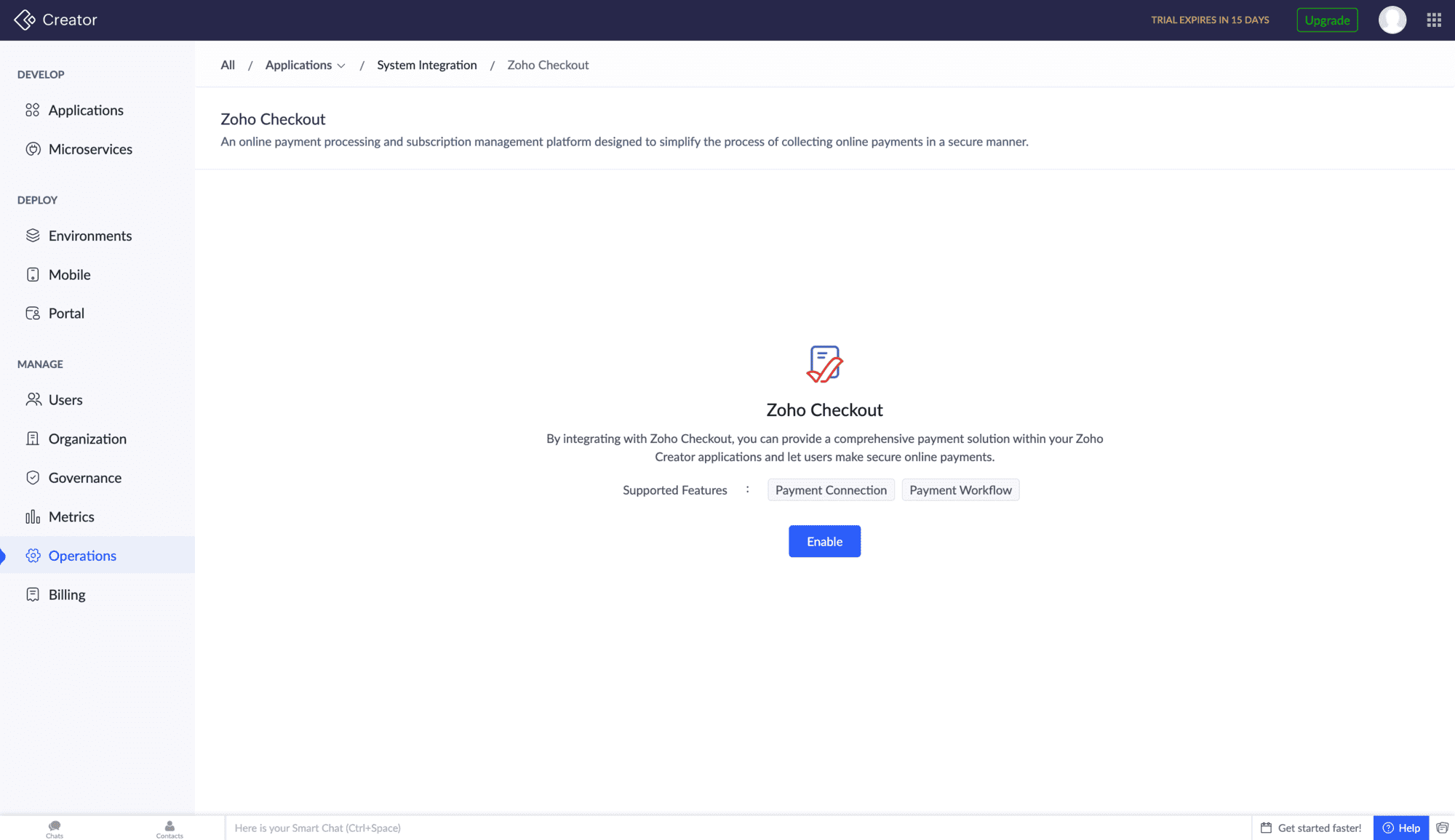This screenshot has width=1455, height=840.
Task: Open the Help button
Action: [1400, 828]
